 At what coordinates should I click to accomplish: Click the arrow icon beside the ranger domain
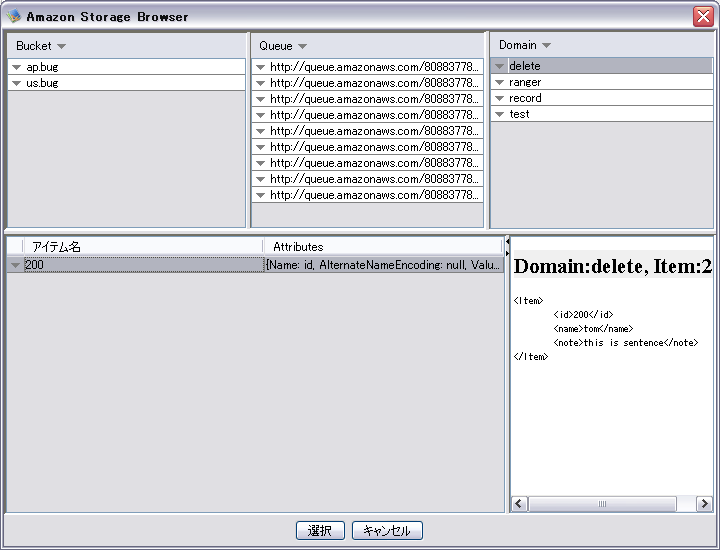(x=499, y=83)
